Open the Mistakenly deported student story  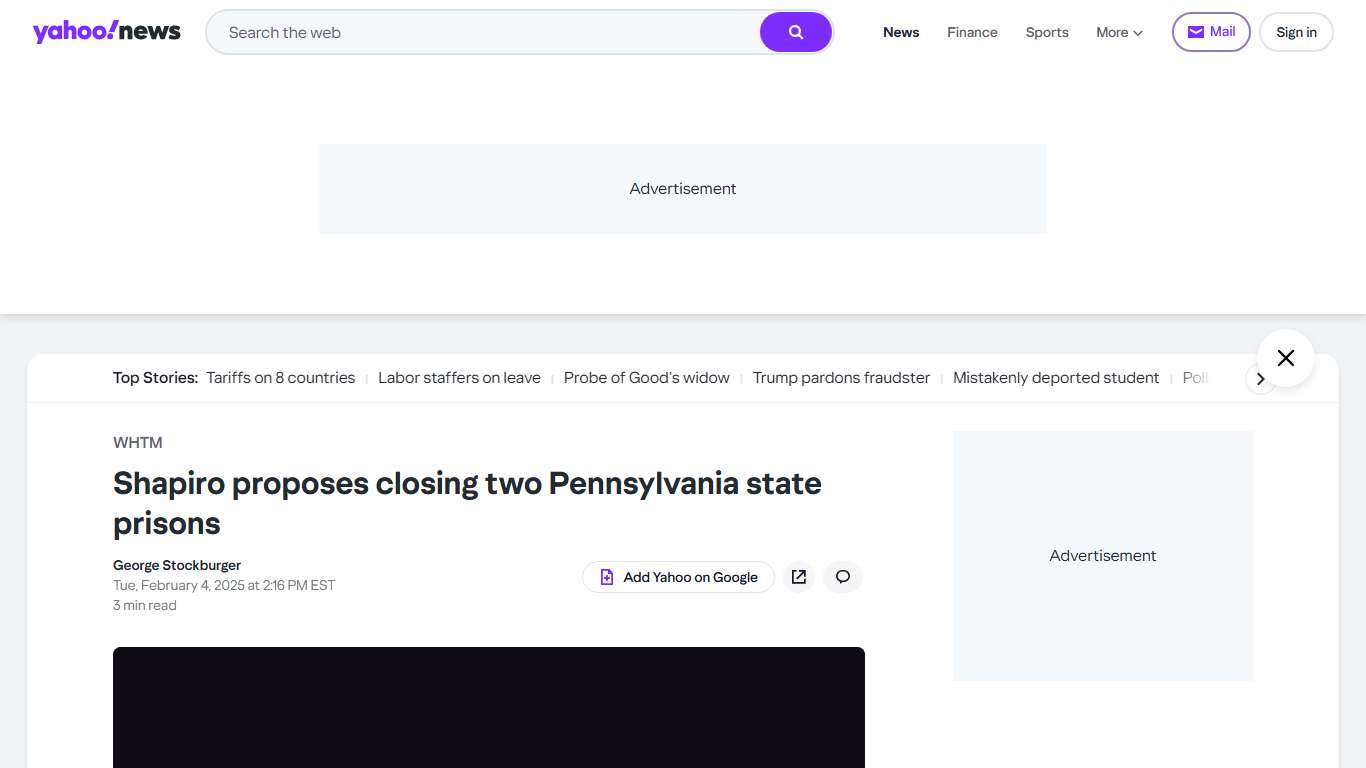[x=1056, y=378]
